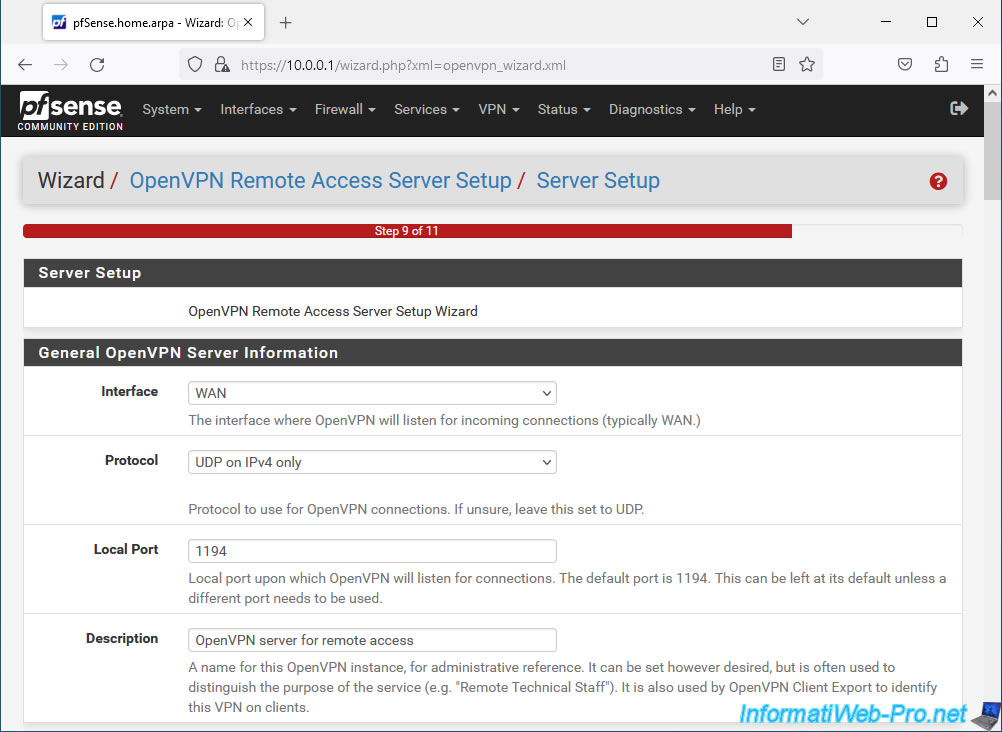Viewport: 1002px width, 732px height.
Task: Bookmark this page with the star icon
Action: click(807, 64)
